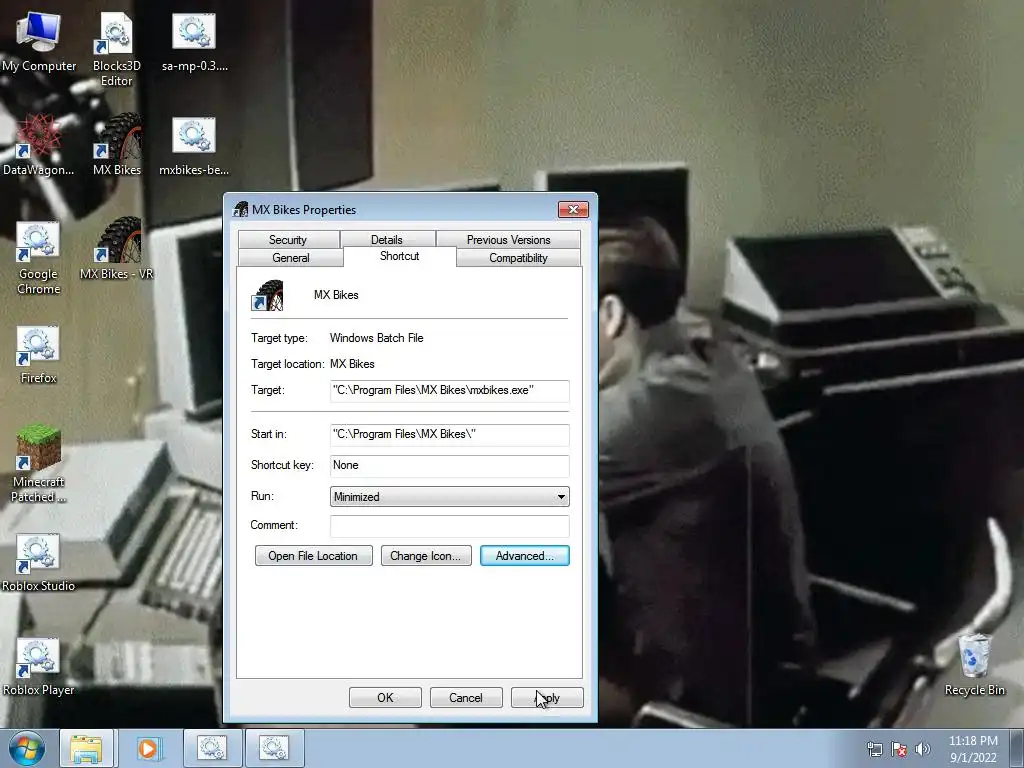Open the My Computer desktop icon
This screenshot has height=768, width=1024.
click(x=39, y=42)
